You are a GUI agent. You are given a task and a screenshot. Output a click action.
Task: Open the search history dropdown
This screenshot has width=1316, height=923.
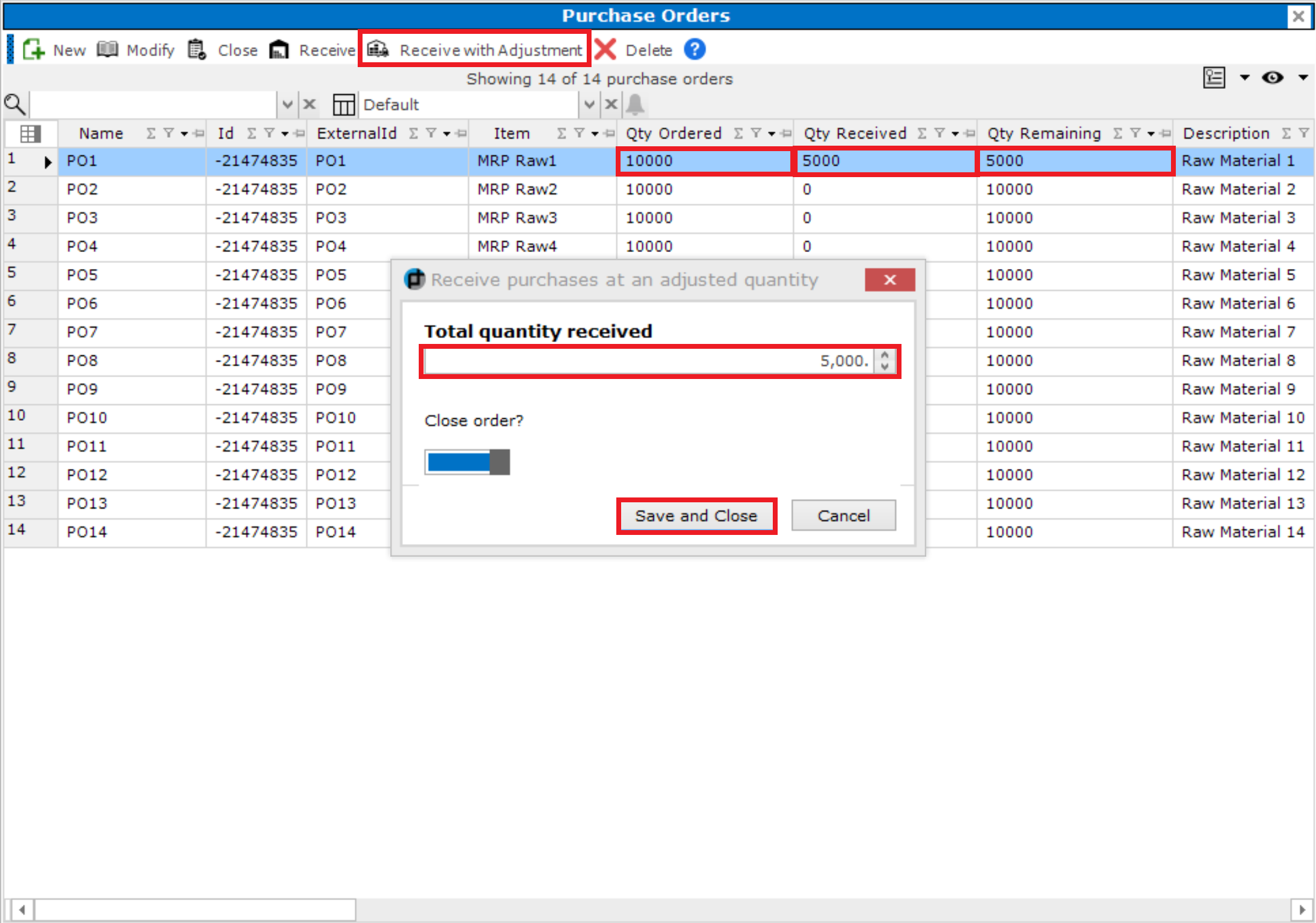287,105
